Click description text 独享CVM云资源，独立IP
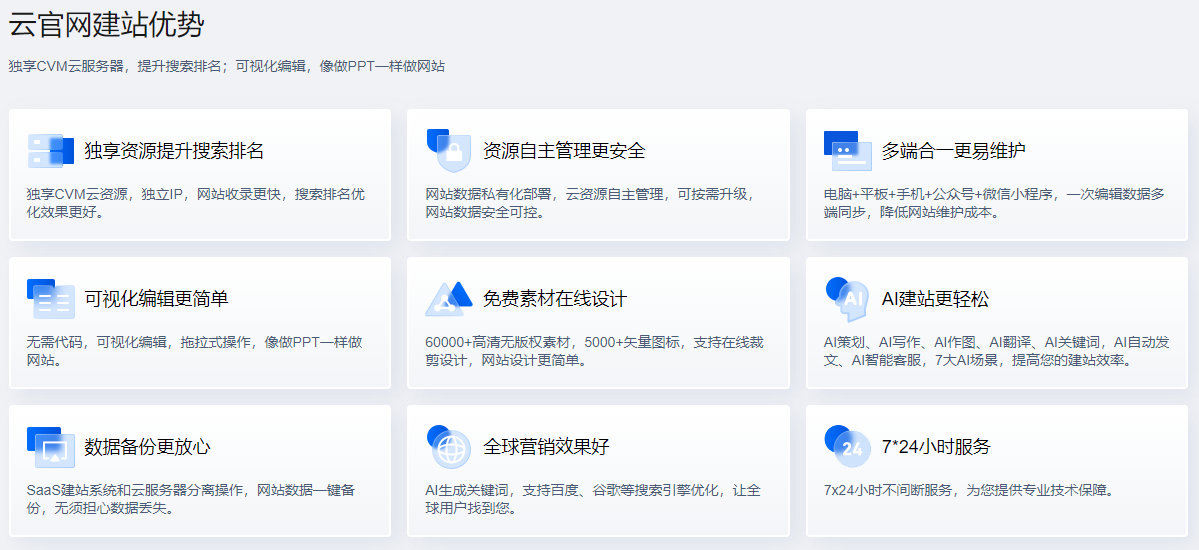 (196, 203)
